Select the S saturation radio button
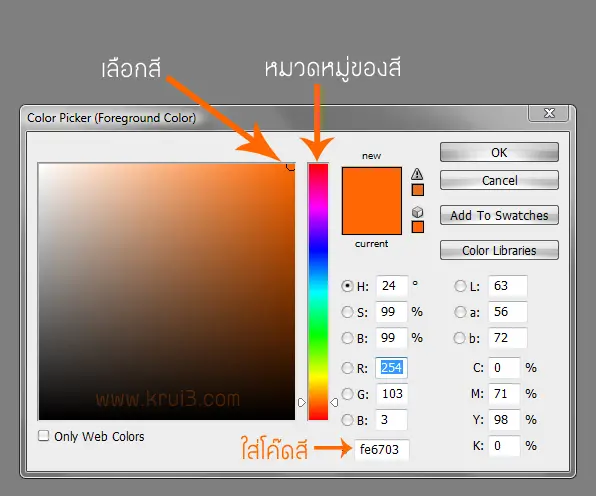The image size is (596, 496). click(347, 312)
